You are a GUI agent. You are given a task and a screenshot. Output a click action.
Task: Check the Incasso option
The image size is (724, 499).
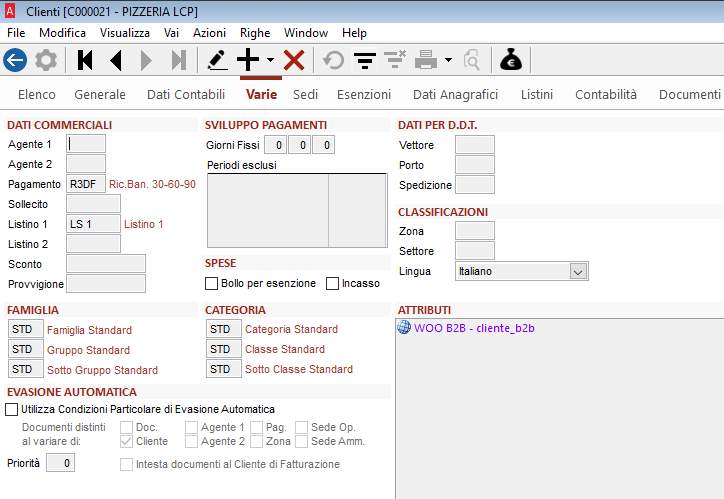point(333,283)
